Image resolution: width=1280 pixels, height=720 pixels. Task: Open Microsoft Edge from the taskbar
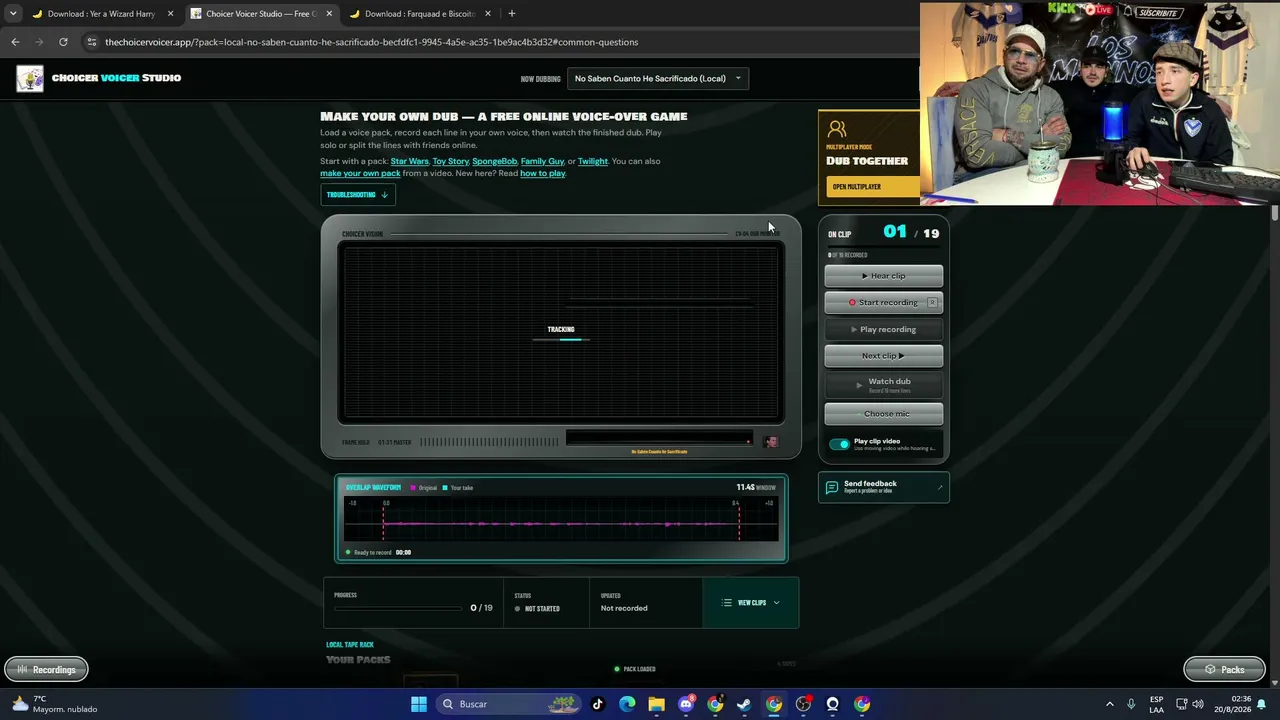coord(627,704)
